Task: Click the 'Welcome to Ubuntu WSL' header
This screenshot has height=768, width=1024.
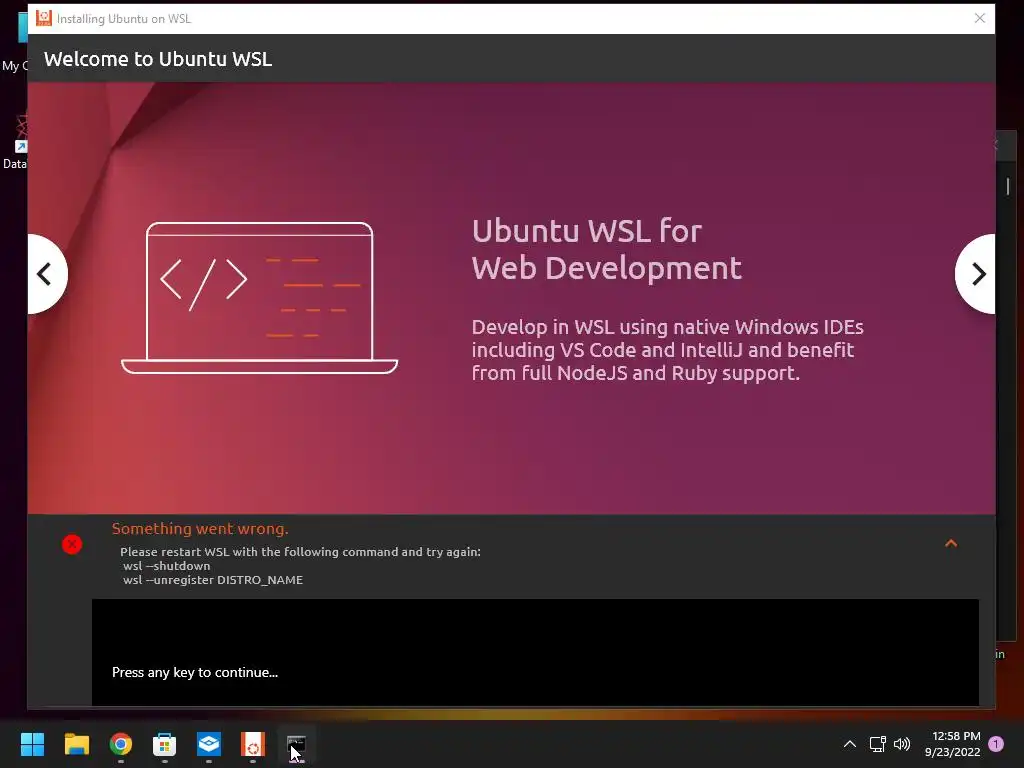Action: point(158,59)
